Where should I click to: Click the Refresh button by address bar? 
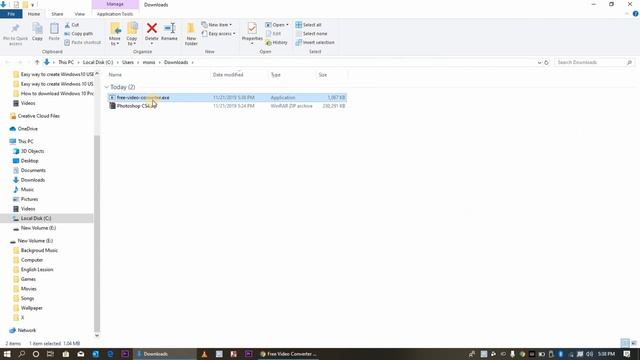(x=547, y=62)
